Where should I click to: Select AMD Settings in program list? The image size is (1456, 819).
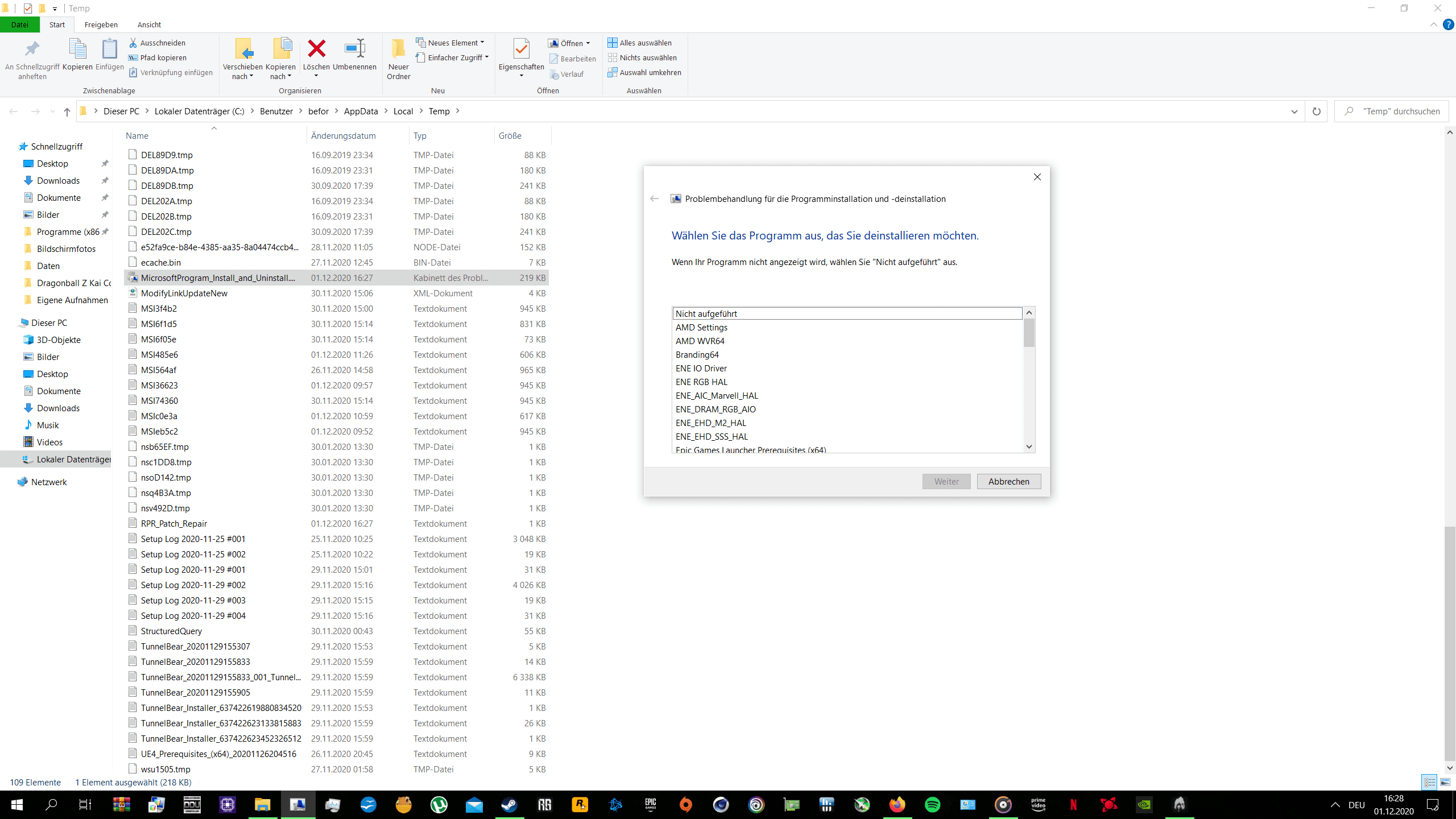pos(701,327)
